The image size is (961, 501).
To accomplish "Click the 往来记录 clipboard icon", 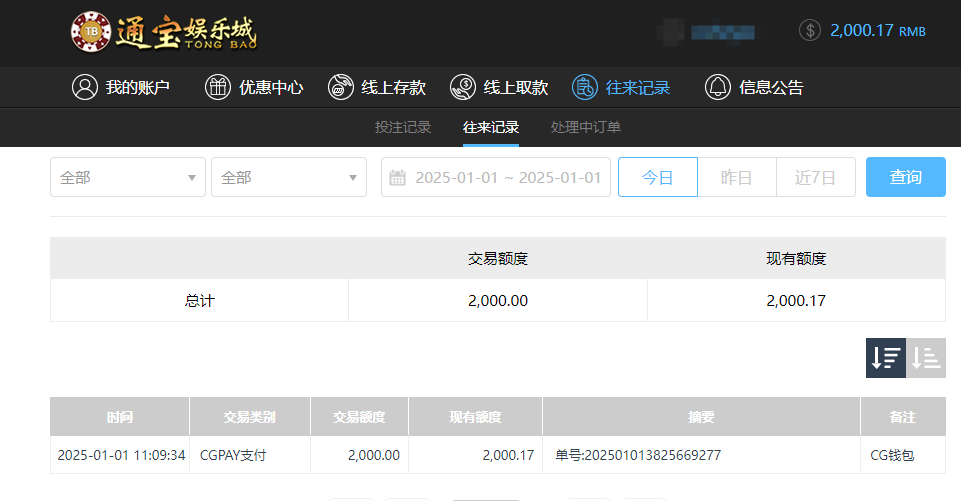I will coord(585,87).
